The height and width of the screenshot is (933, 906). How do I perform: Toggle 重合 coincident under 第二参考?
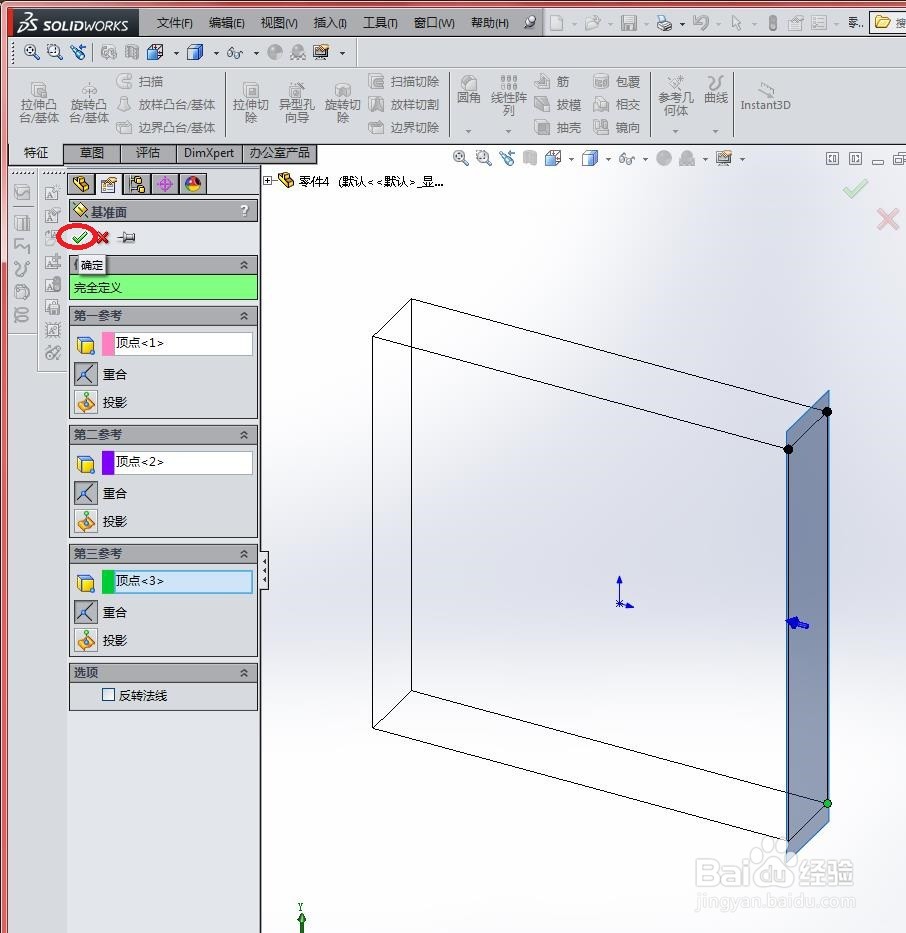coord(86,493)
